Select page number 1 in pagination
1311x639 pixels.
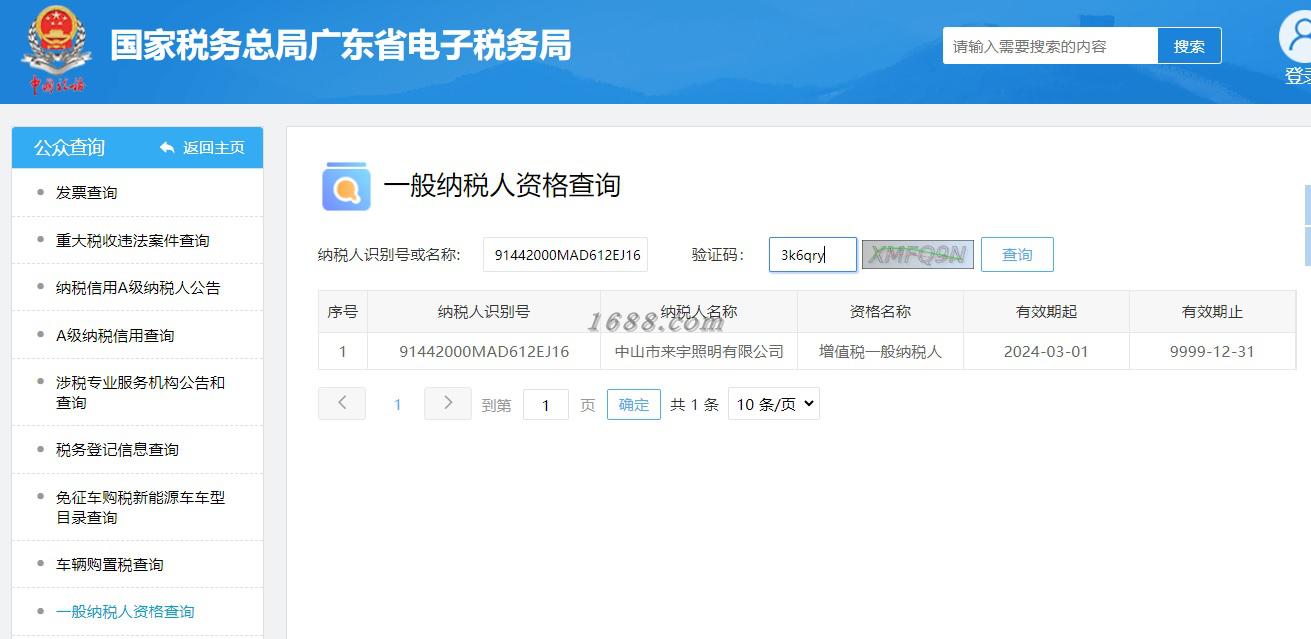(397, 405)
